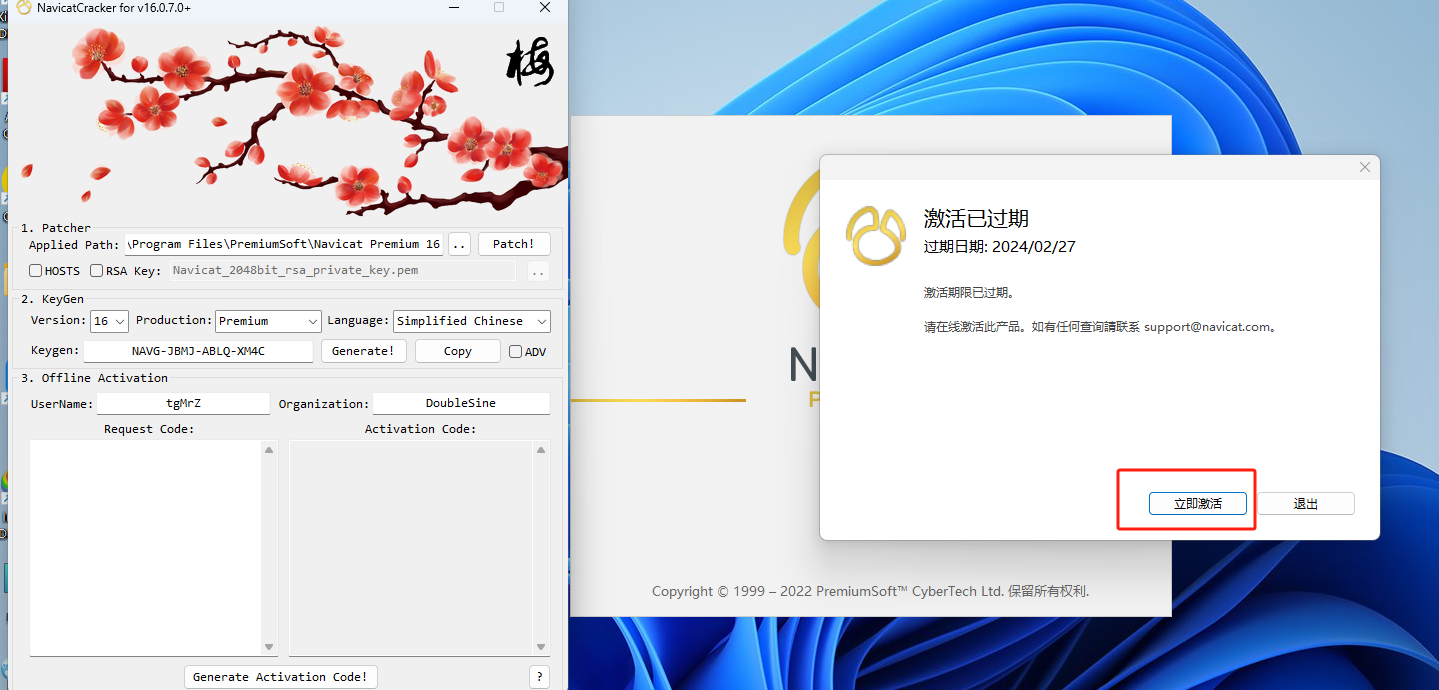Click the UserName field containing tgMrZ
Image resolution: width=1439 pixels, height=690 pixels.
(x=183, y=403)
